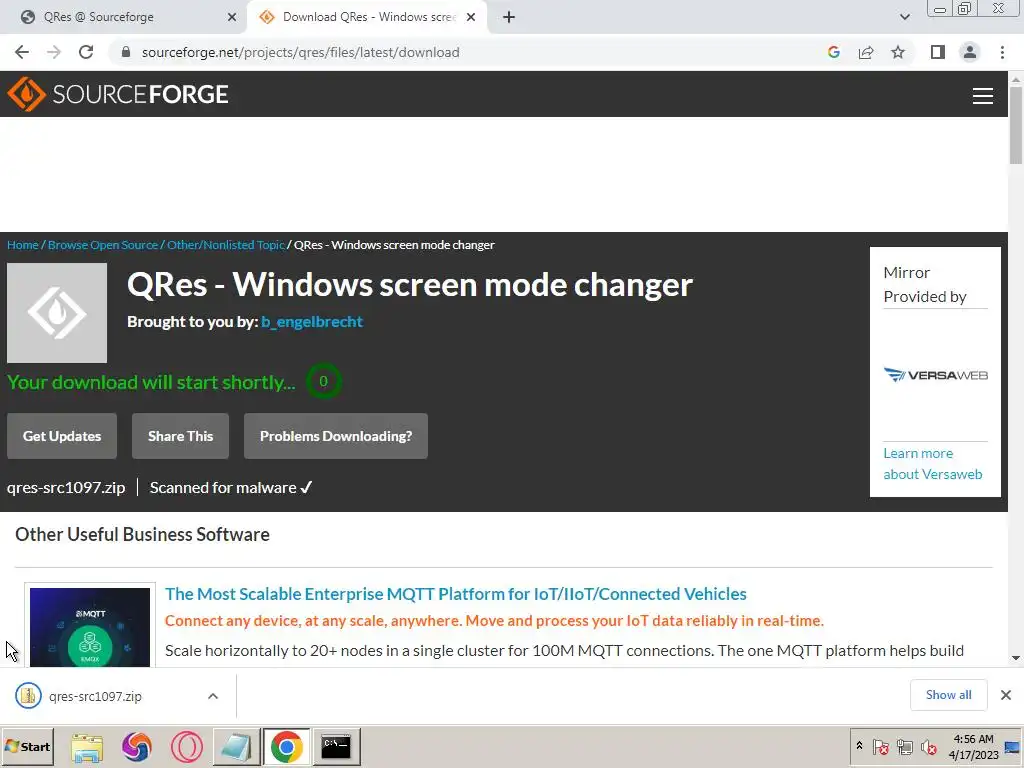This screenshot has height=768, width=1024.
Task: Click the green download countdown circle
Action: click(323, 381)
